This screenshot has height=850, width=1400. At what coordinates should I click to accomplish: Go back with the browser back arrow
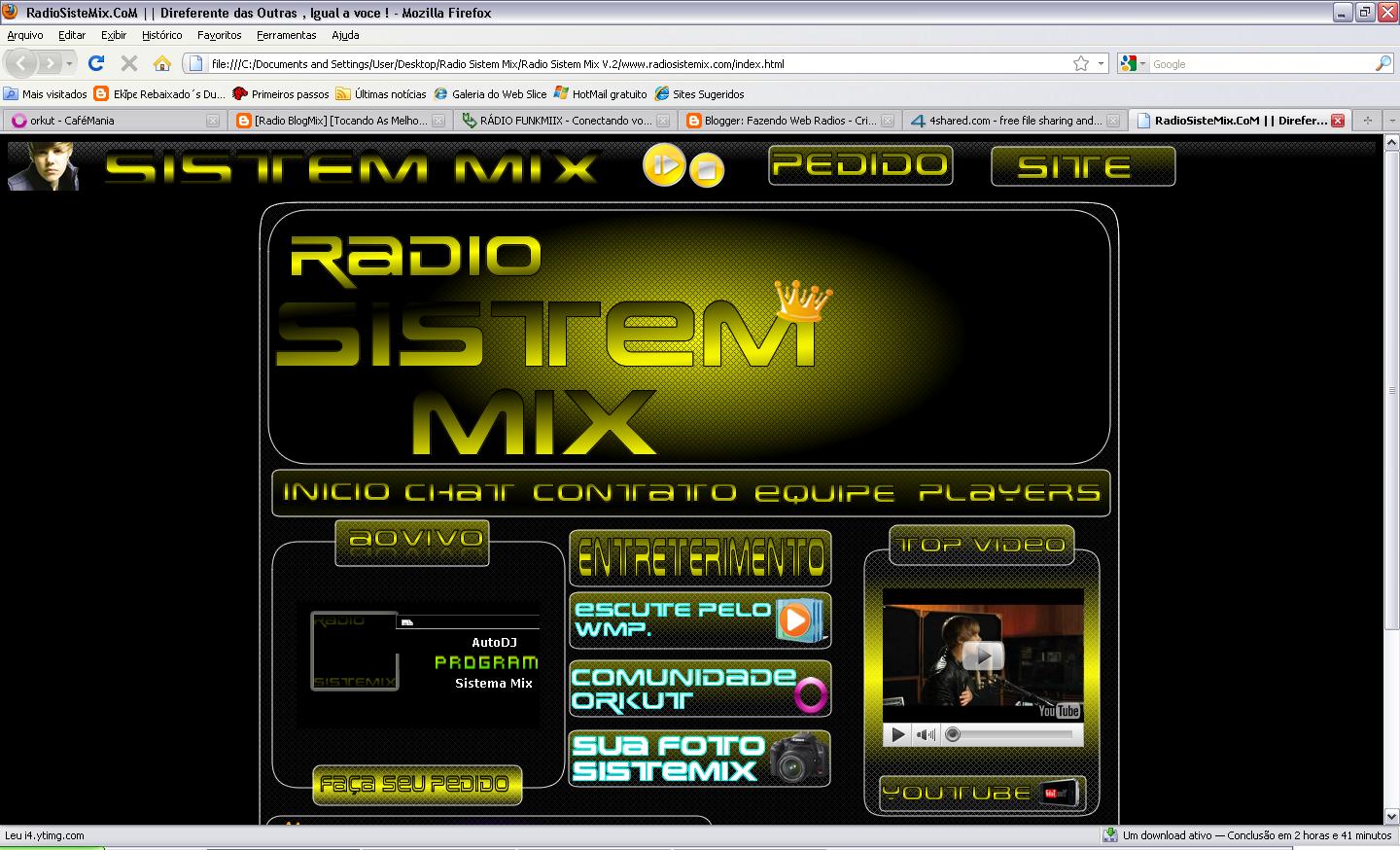(x=21, y=63)
